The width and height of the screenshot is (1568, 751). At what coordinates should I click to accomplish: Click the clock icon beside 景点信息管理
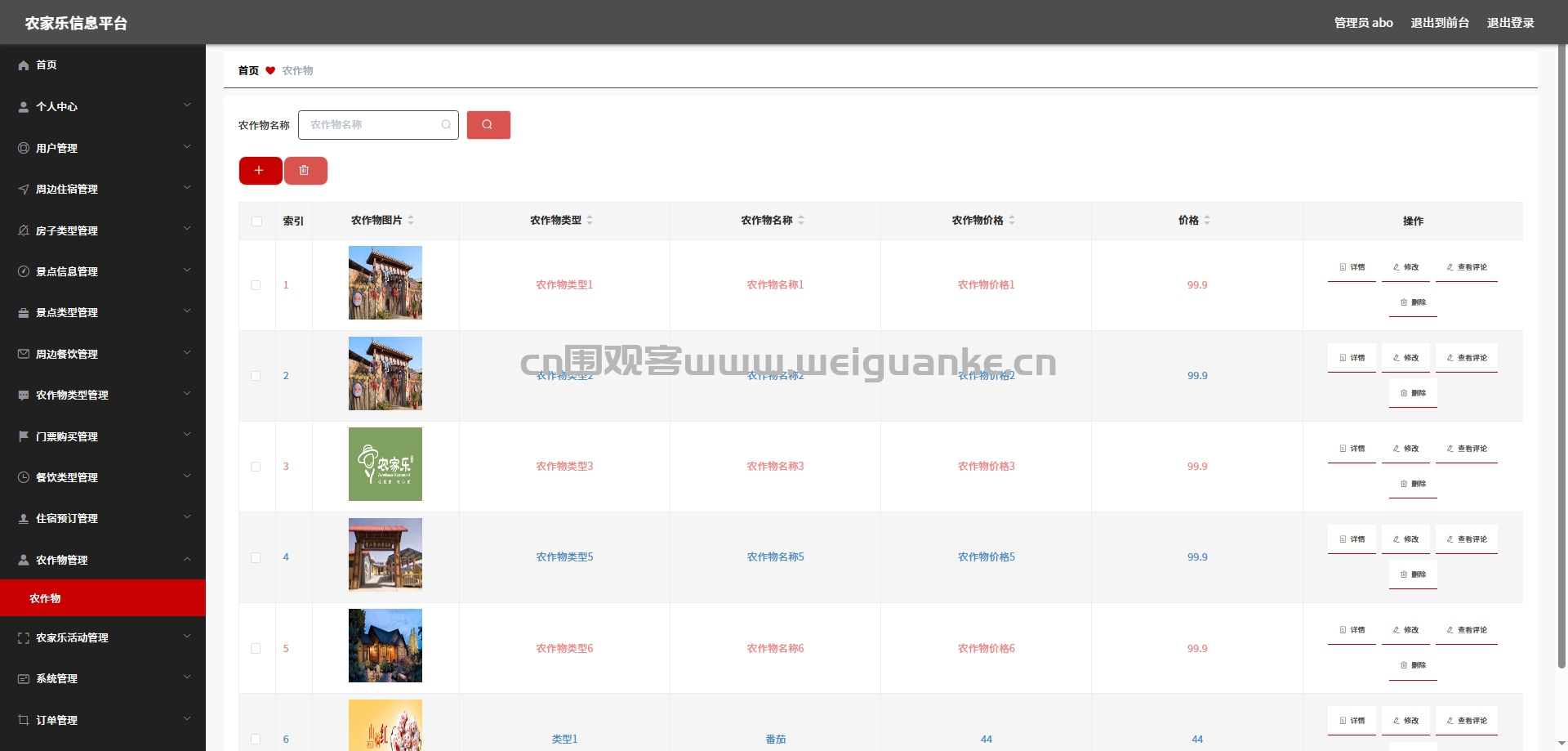pos(24,271)
